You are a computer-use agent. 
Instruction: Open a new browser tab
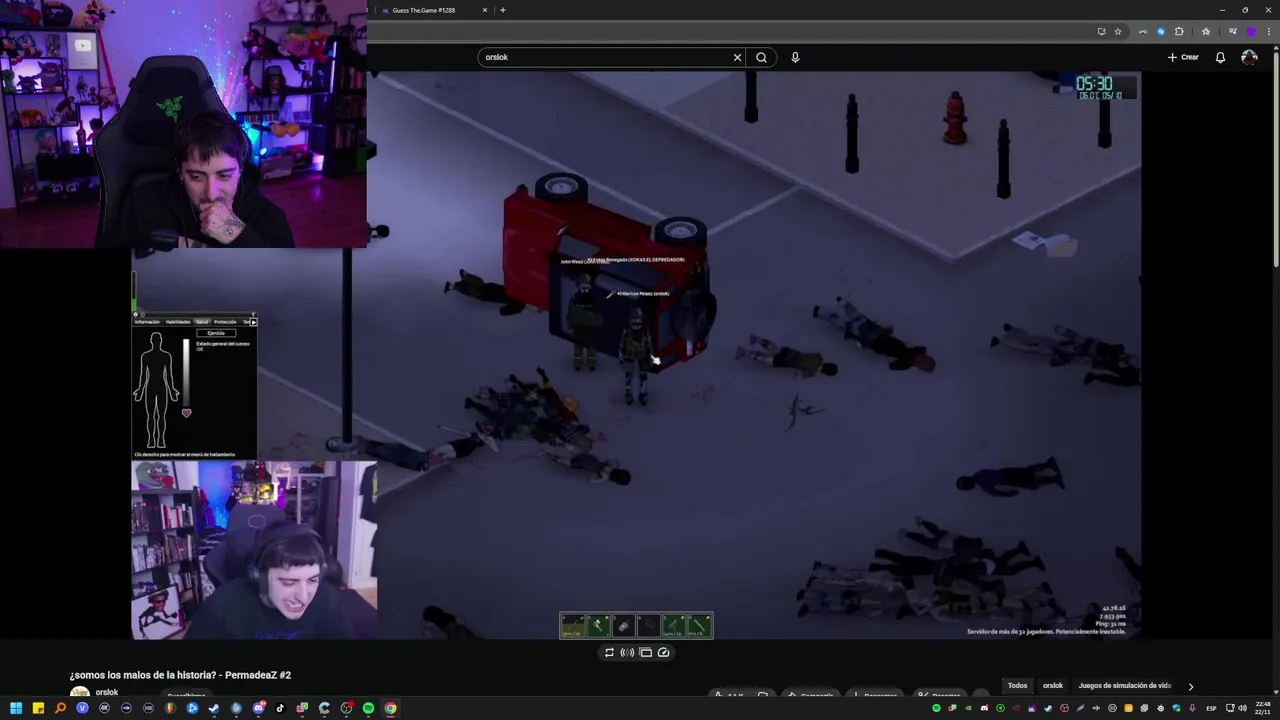pyautogui.click(x=503, y=10)
